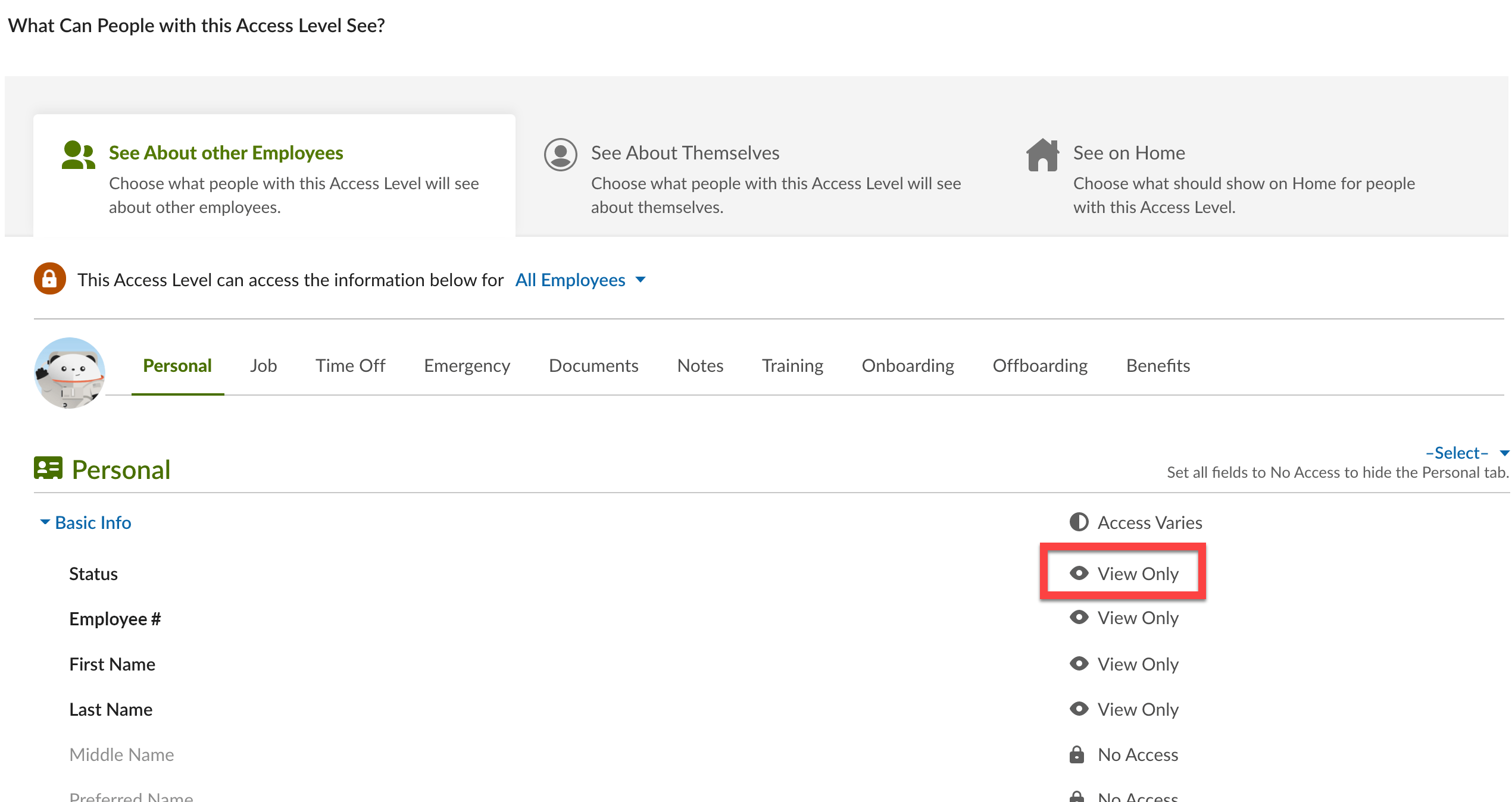
Task: Click the Personal section ID card icon
Action: (x=48, y=468)
